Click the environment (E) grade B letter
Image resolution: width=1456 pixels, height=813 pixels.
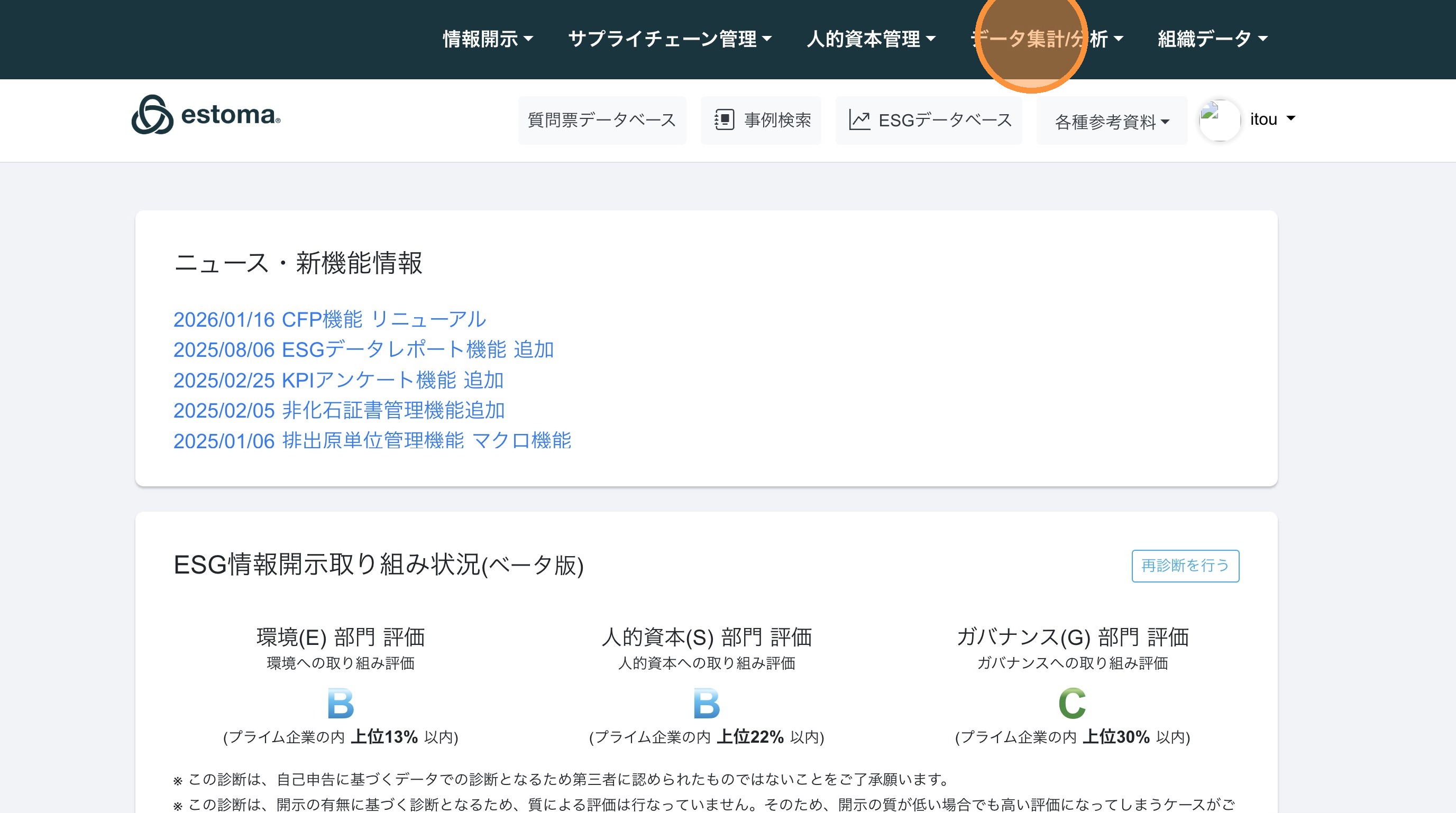pos(340,704)
